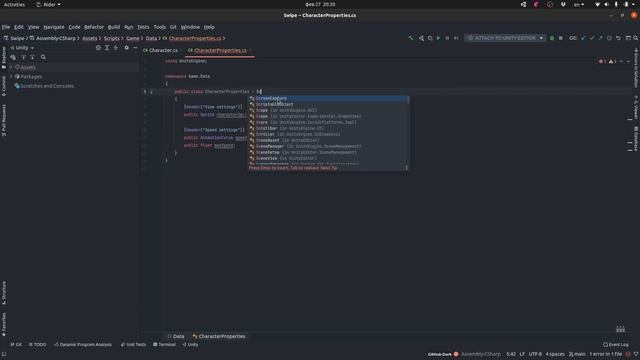This screenshot has width=640, height=360.
Task: Click the Git push arrow icon
Action: coord(600,38)
